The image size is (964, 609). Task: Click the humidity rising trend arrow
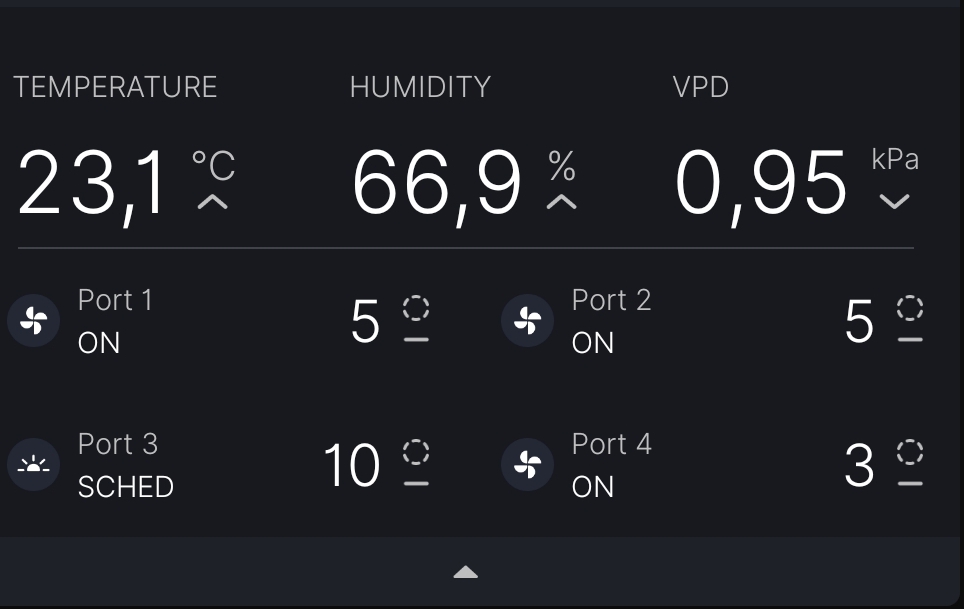(x=562, y=202)
